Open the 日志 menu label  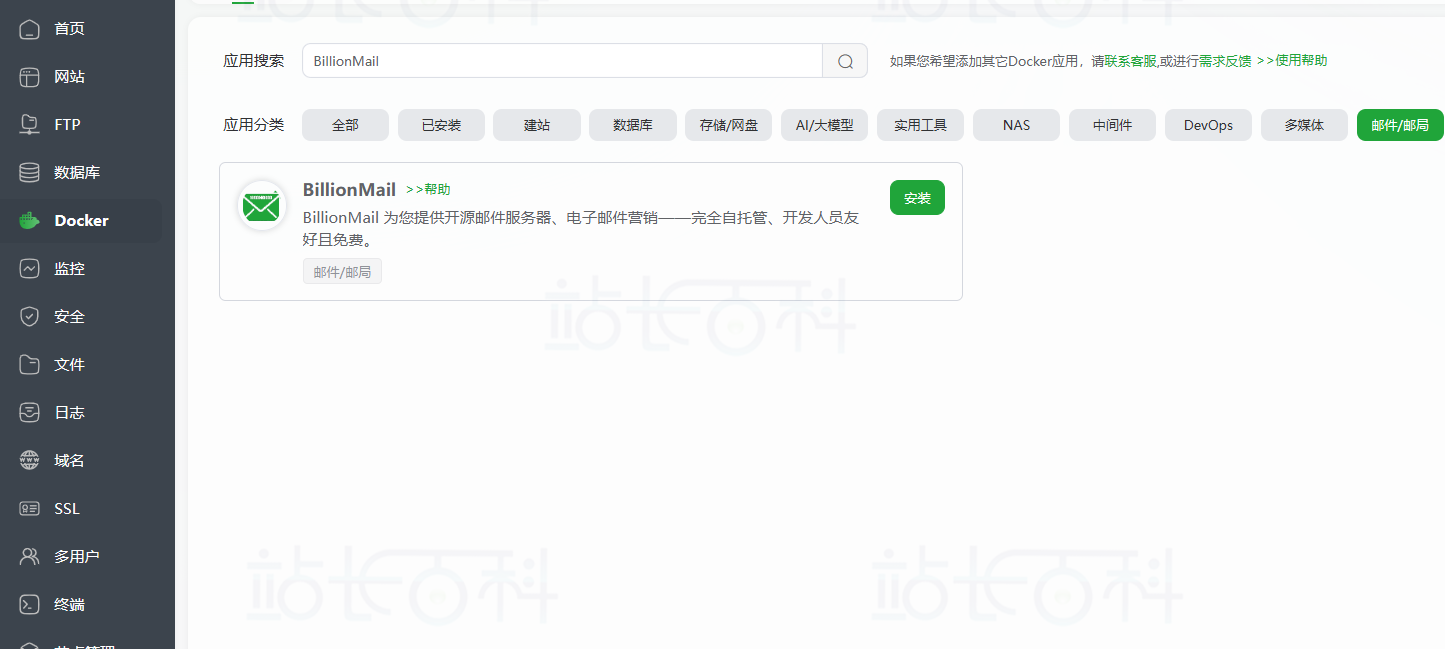69,412
